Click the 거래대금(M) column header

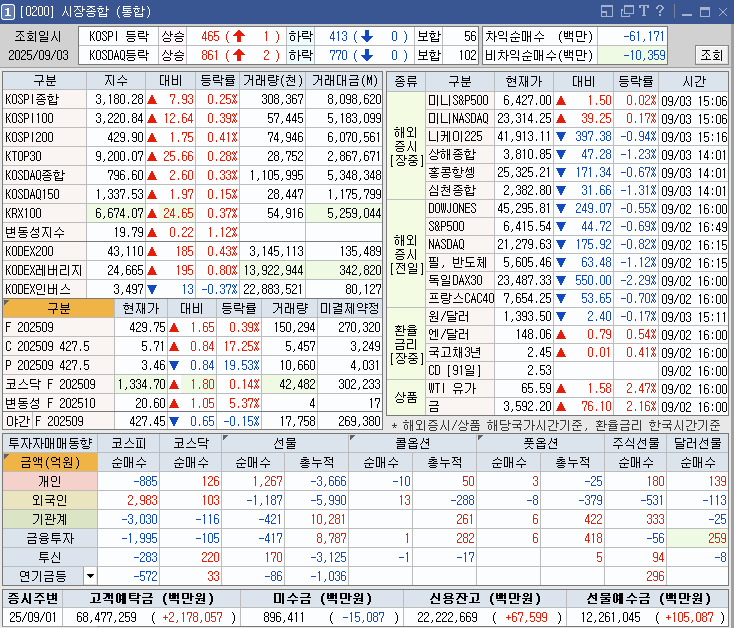(x=345, y=80)
